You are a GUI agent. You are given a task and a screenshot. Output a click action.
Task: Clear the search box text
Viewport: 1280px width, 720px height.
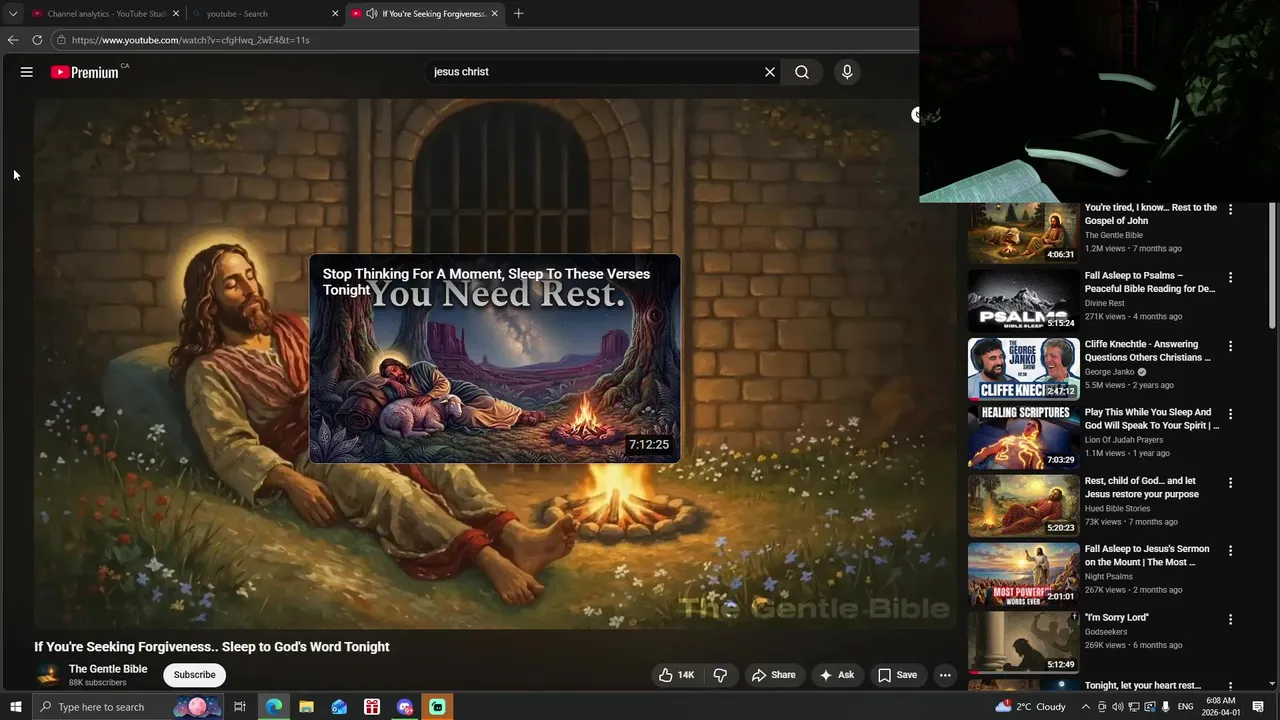pyautogui.click(x=770, y=72)
